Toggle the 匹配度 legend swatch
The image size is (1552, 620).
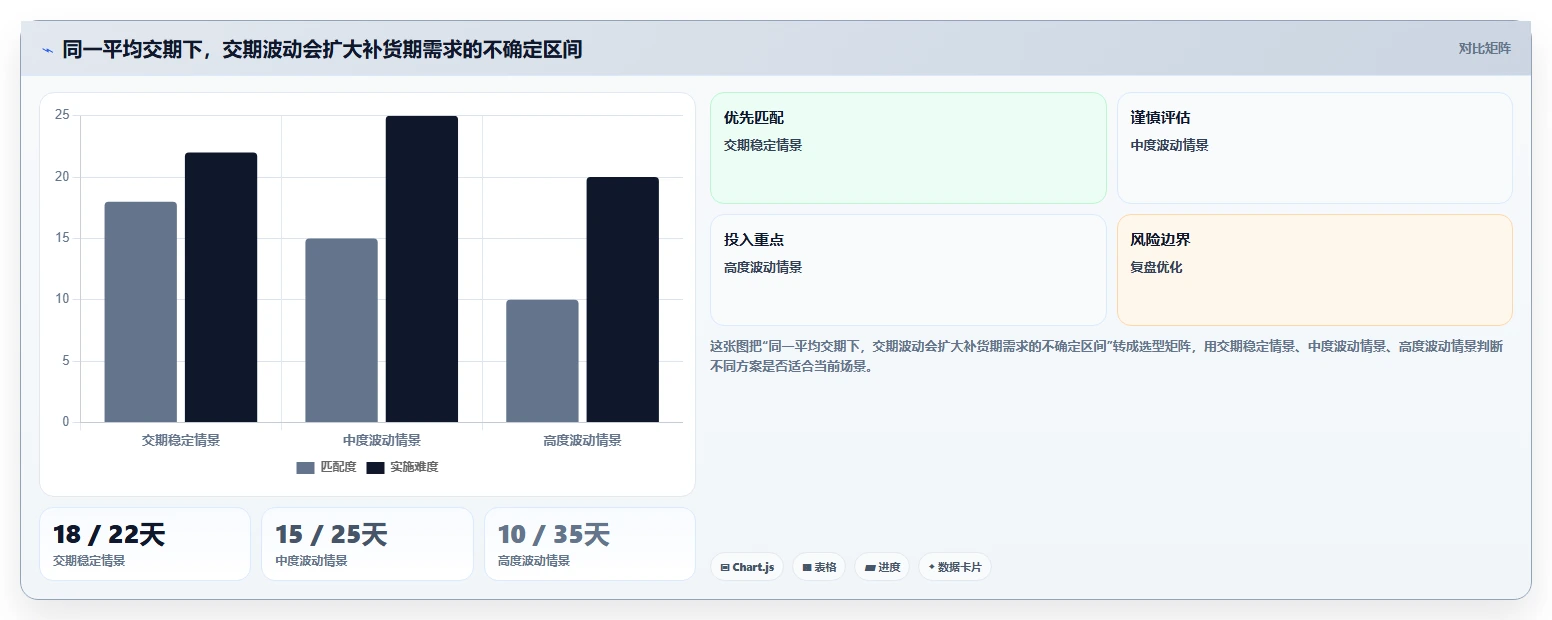coord(305,468)
